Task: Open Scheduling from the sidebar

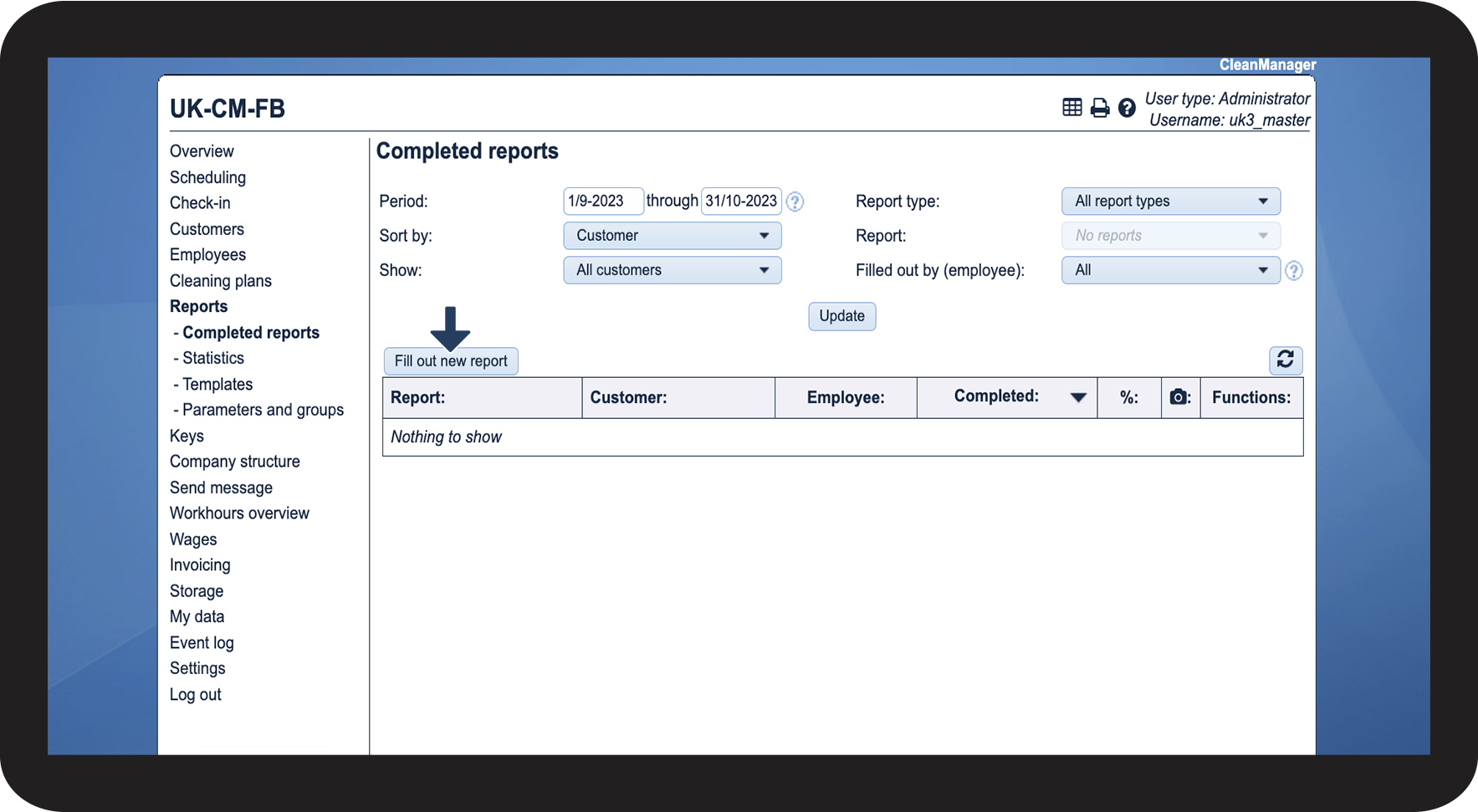Action: (207, 177)
